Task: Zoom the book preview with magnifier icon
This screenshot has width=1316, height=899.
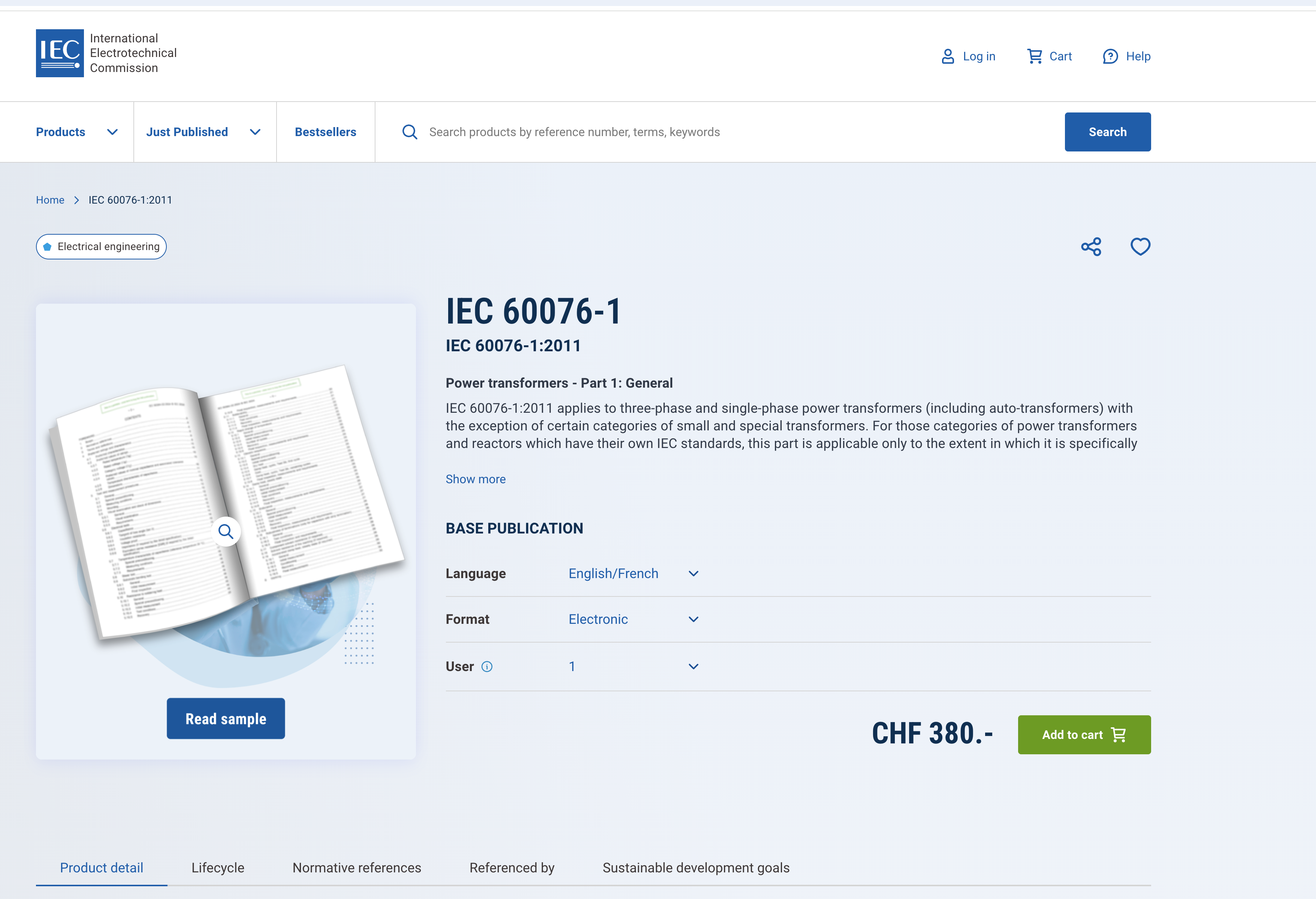Action: 226,531
